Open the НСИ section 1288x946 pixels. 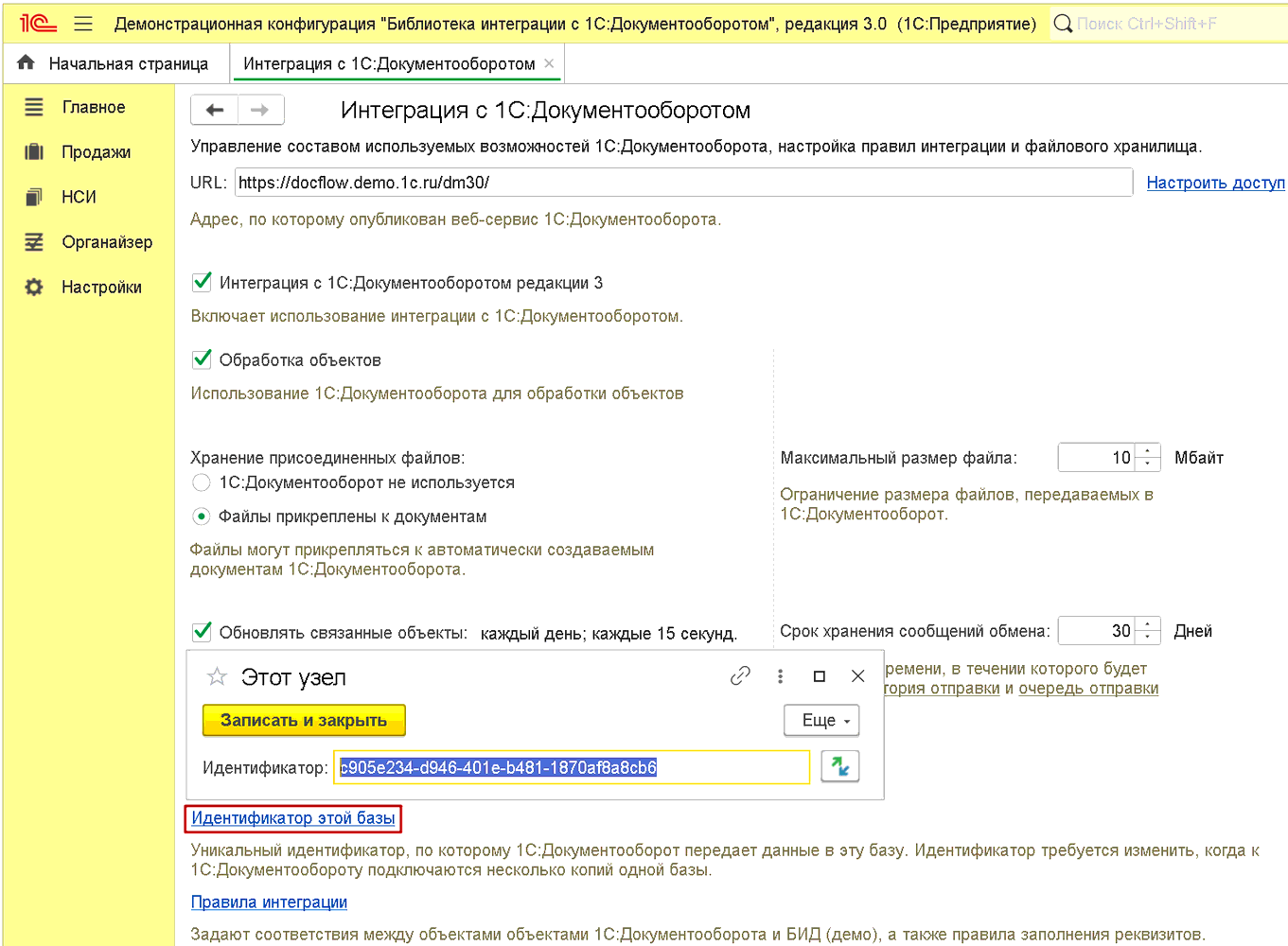pyautogui.click(x=79, y=197)
